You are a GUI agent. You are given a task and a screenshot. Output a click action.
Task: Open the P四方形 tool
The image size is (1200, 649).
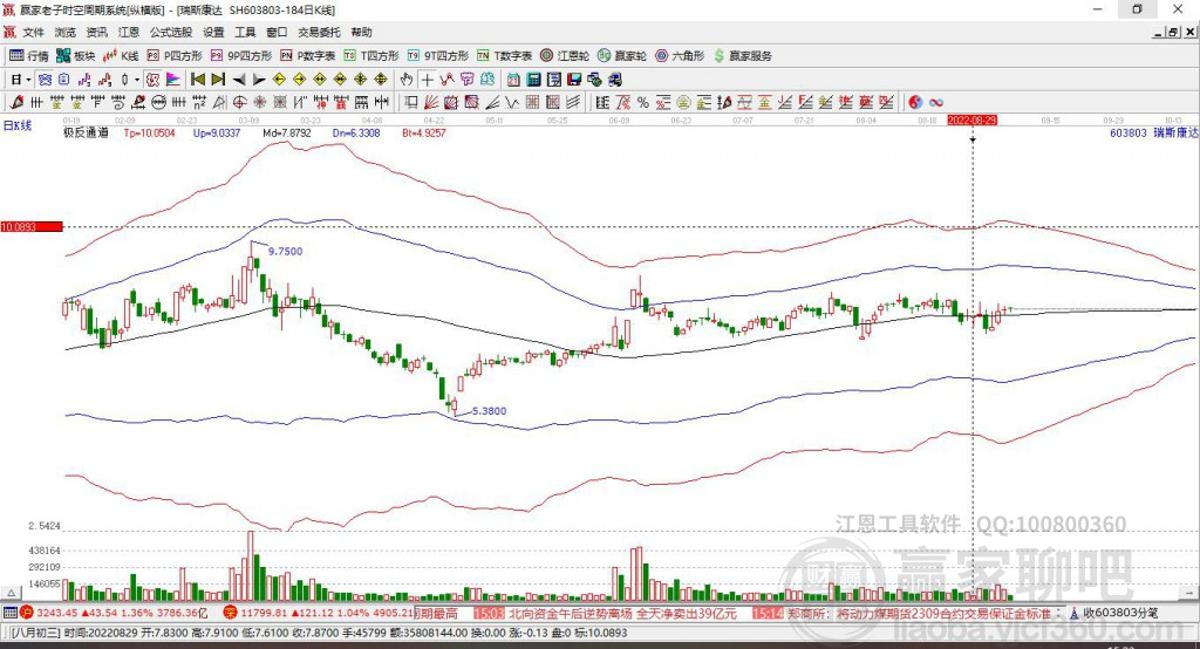[x=175, y=56]
